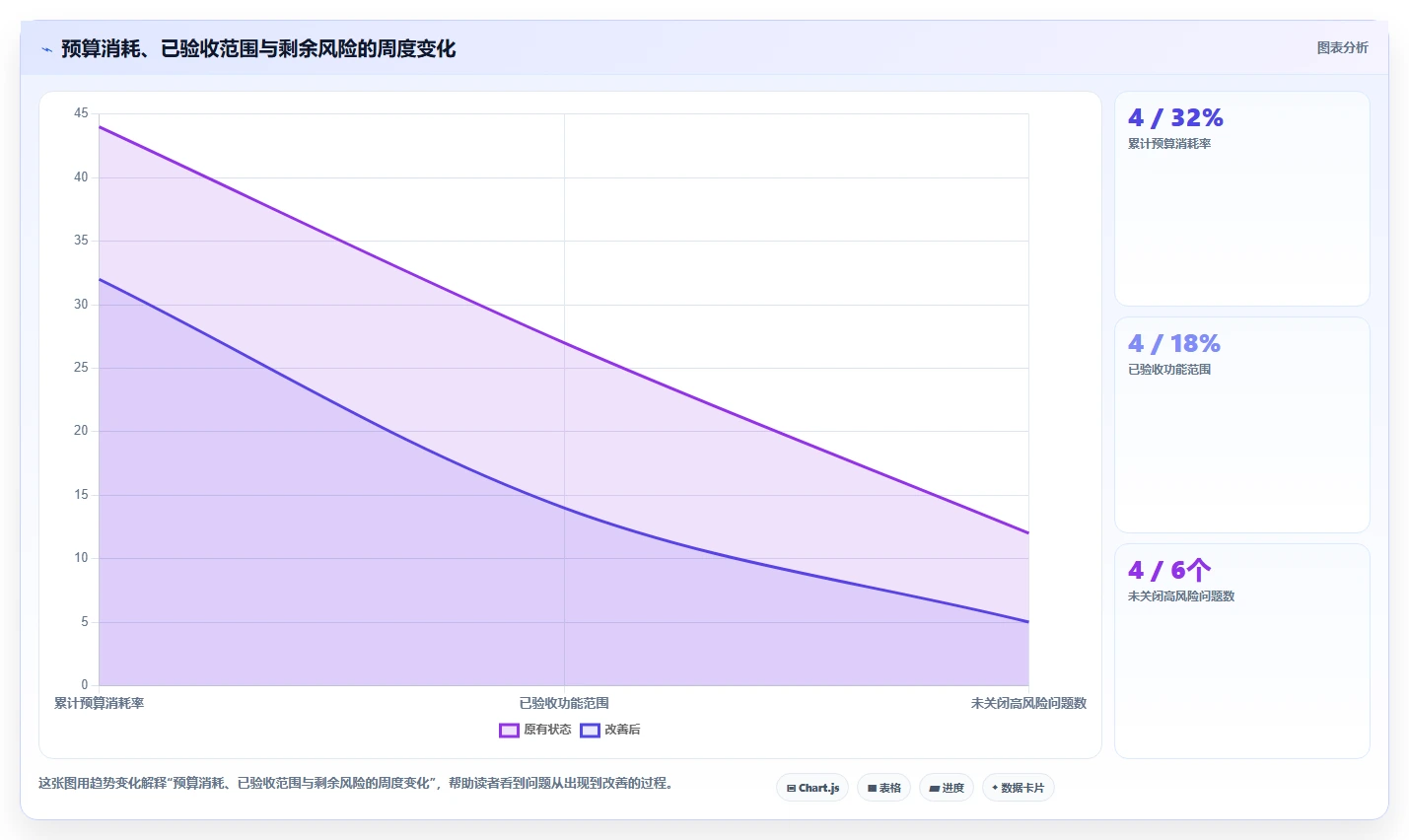Click the chart icon beside the title
The width and height of the screenshot is (1409, 840).
pyautogui.click(x=46, y=49)
